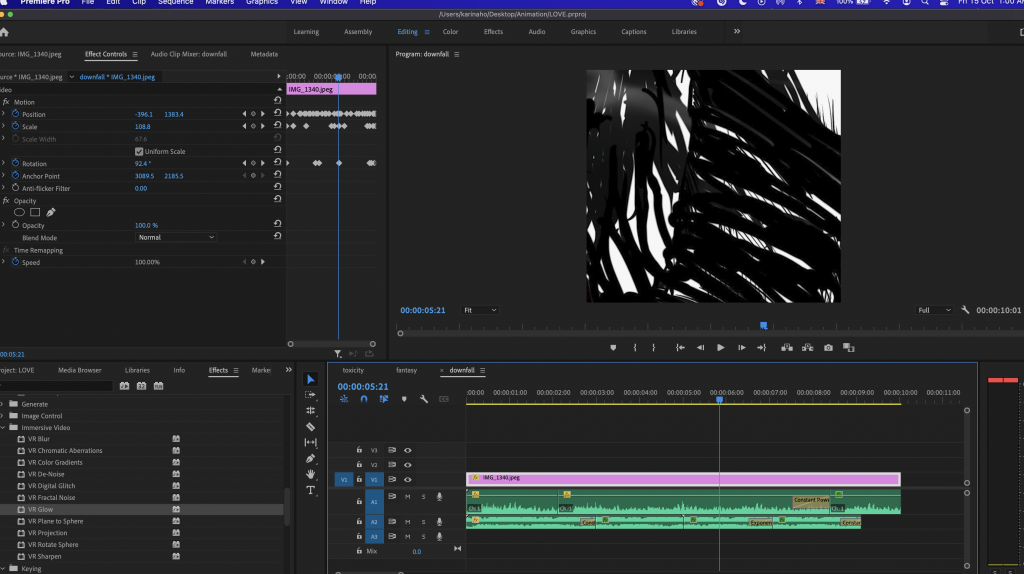Open timeline display settings wrench
The image size is (1024, 574).
(424, 399)
